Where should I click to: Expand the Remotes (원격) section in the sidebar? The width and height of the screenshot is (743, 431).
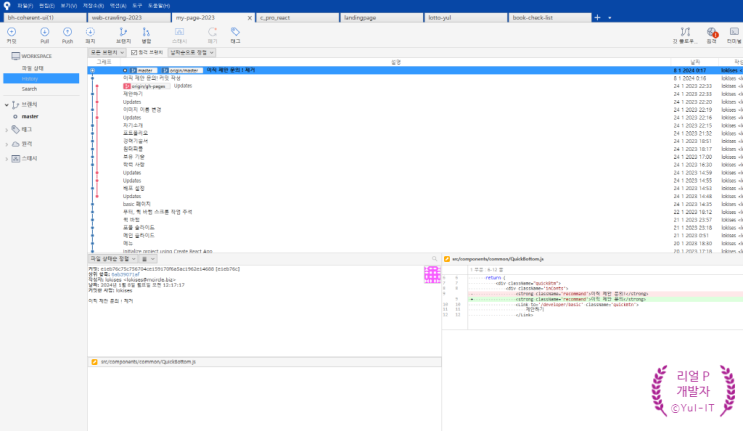pyautogui.click(x=7, y=144)
